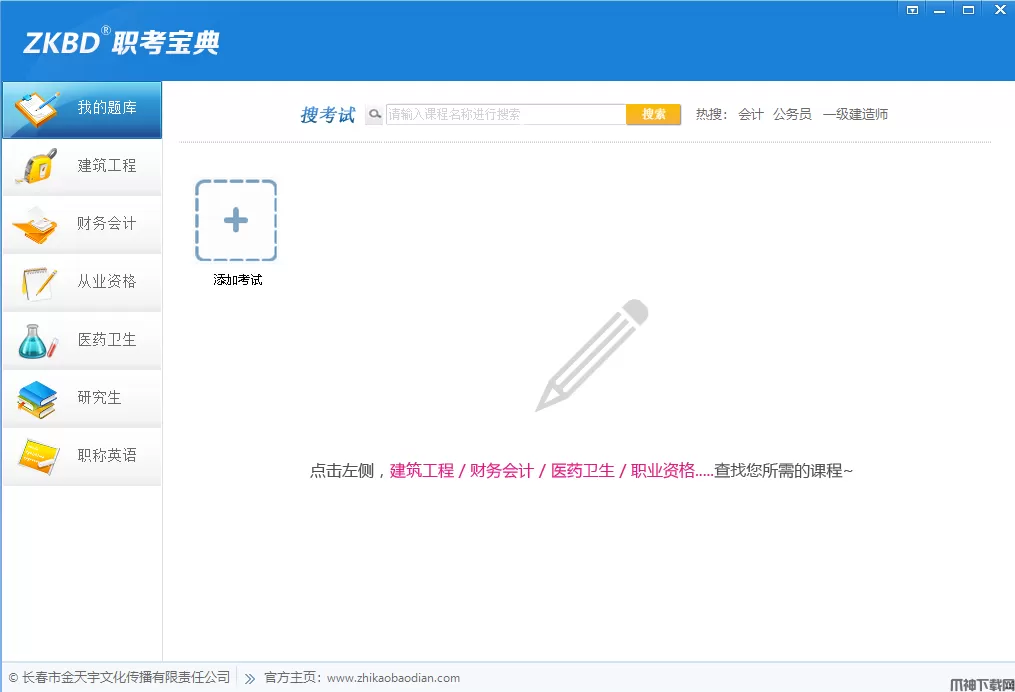The width and height of the screenshot is (1015, 692).
Task: Select hot search term 公务员
Action: pos(792,115)
